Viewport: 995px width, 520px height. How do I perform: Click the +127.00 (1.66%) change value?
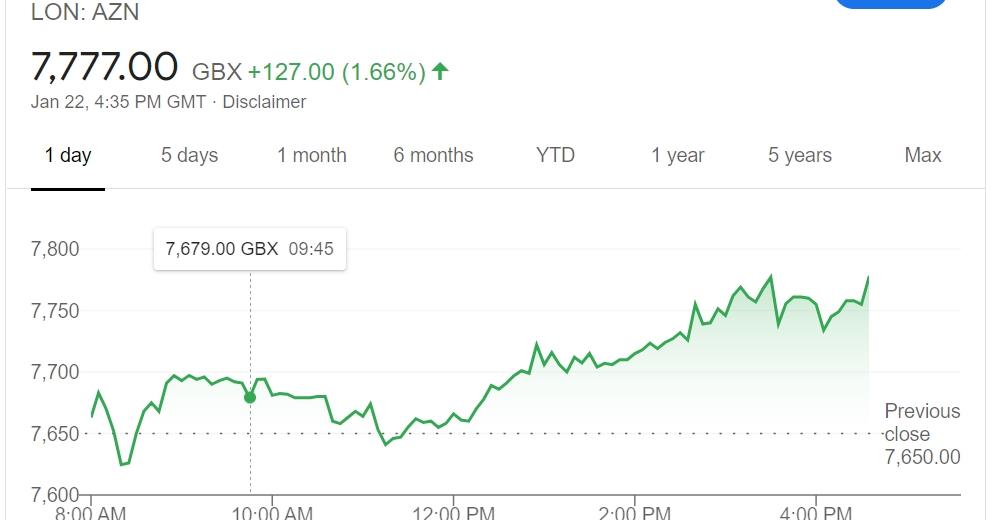coord(336,72)
